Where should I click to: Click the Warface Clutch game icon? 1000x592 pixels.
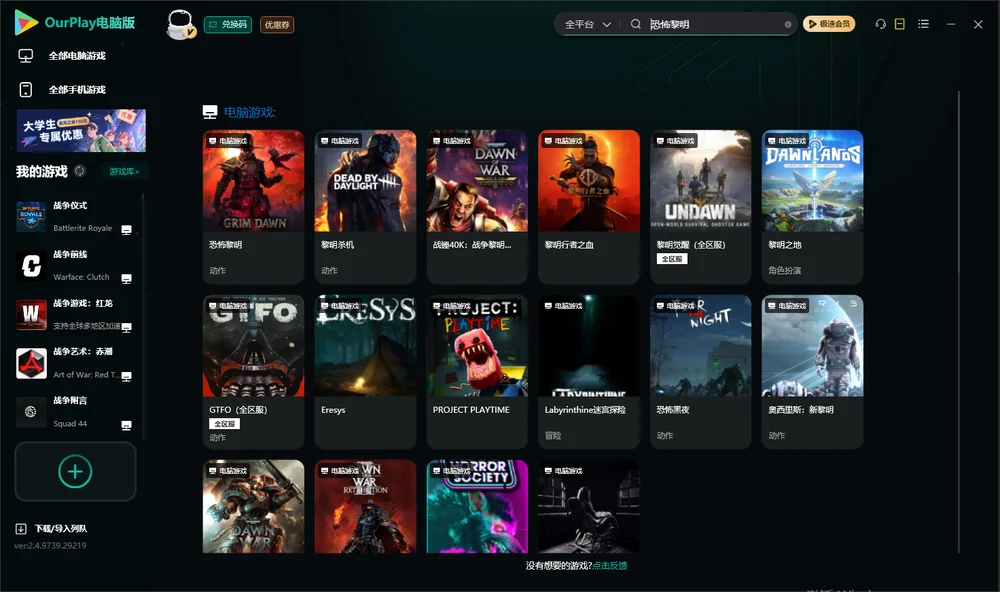pyautogui.click(x=31, y=266)
